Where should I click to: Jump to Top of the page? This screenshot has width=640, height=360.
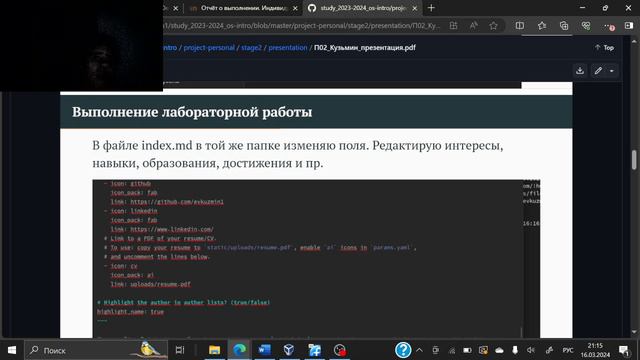[x=604, y=47]
